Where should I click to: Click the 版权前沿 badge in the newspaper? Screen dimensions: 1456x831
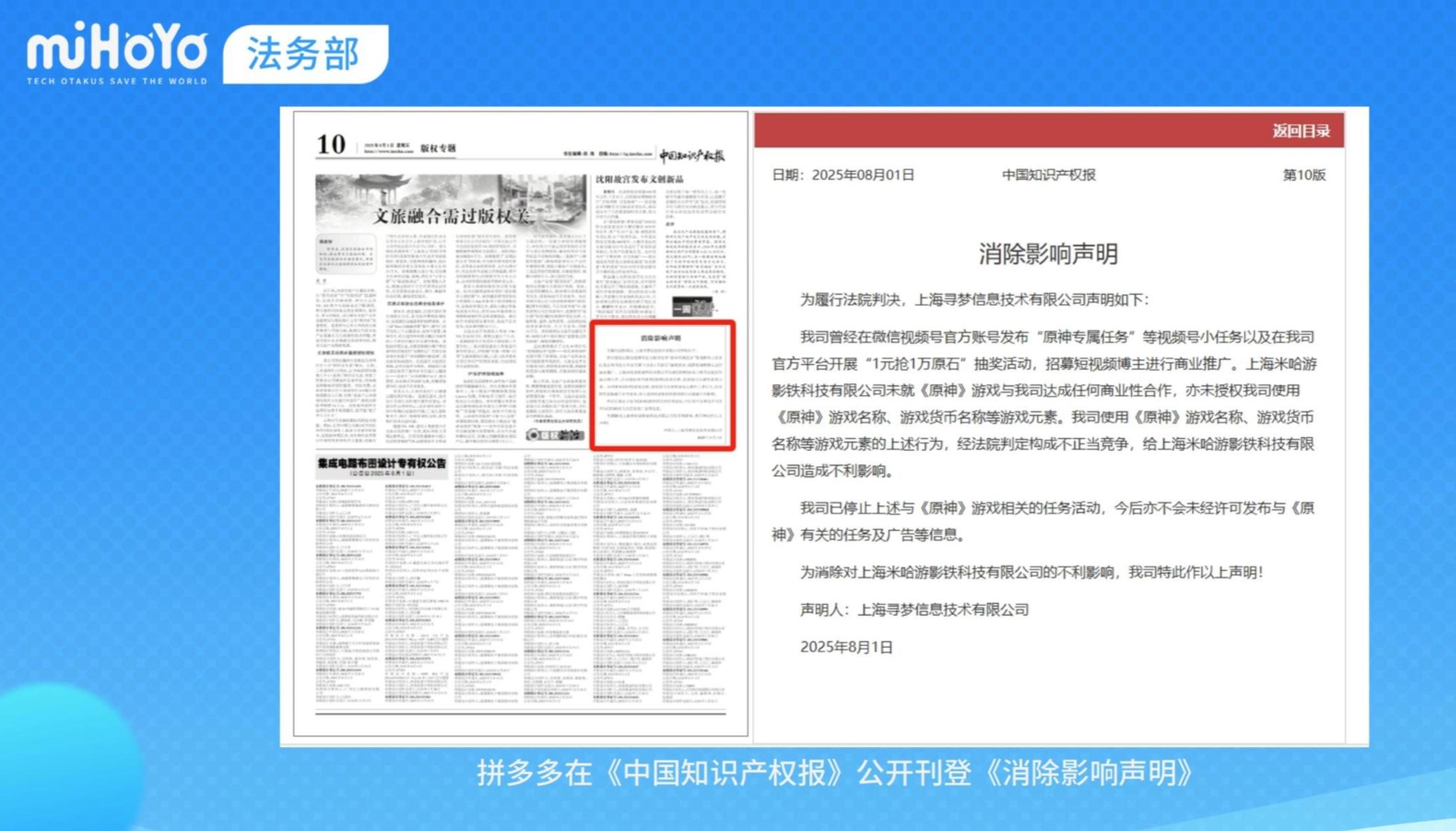(556, 435)
